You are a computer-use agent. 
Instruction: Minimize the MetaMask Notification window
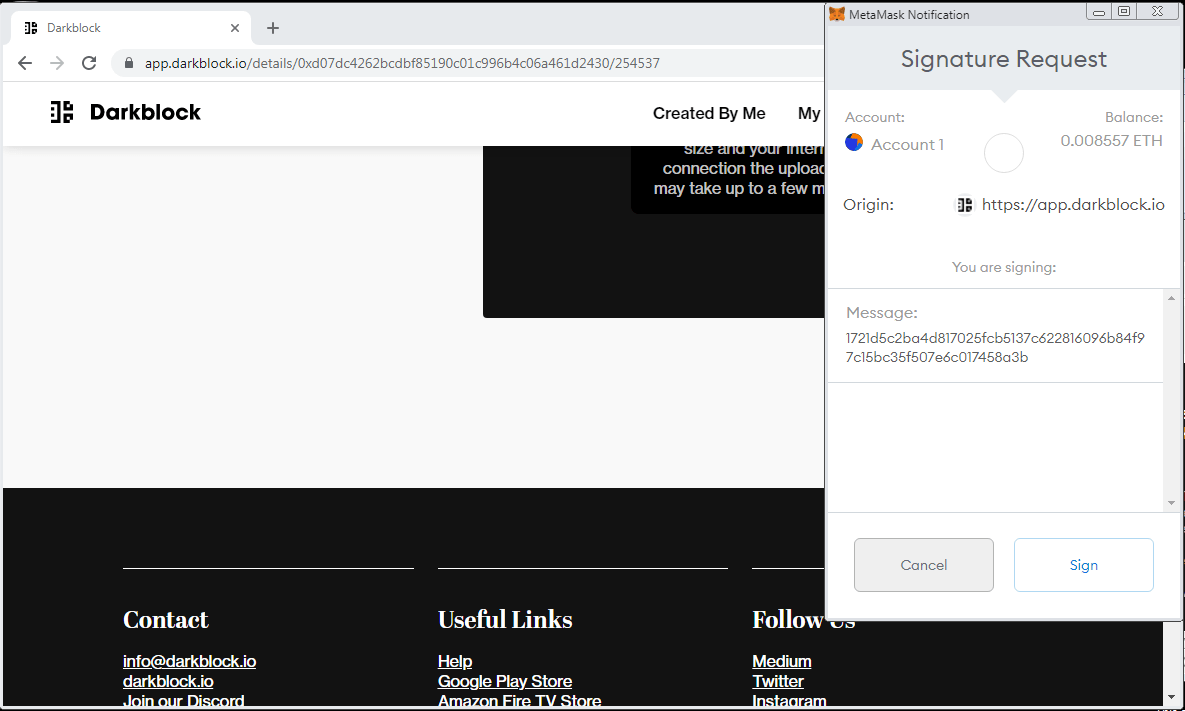(x=1099, y=11)
